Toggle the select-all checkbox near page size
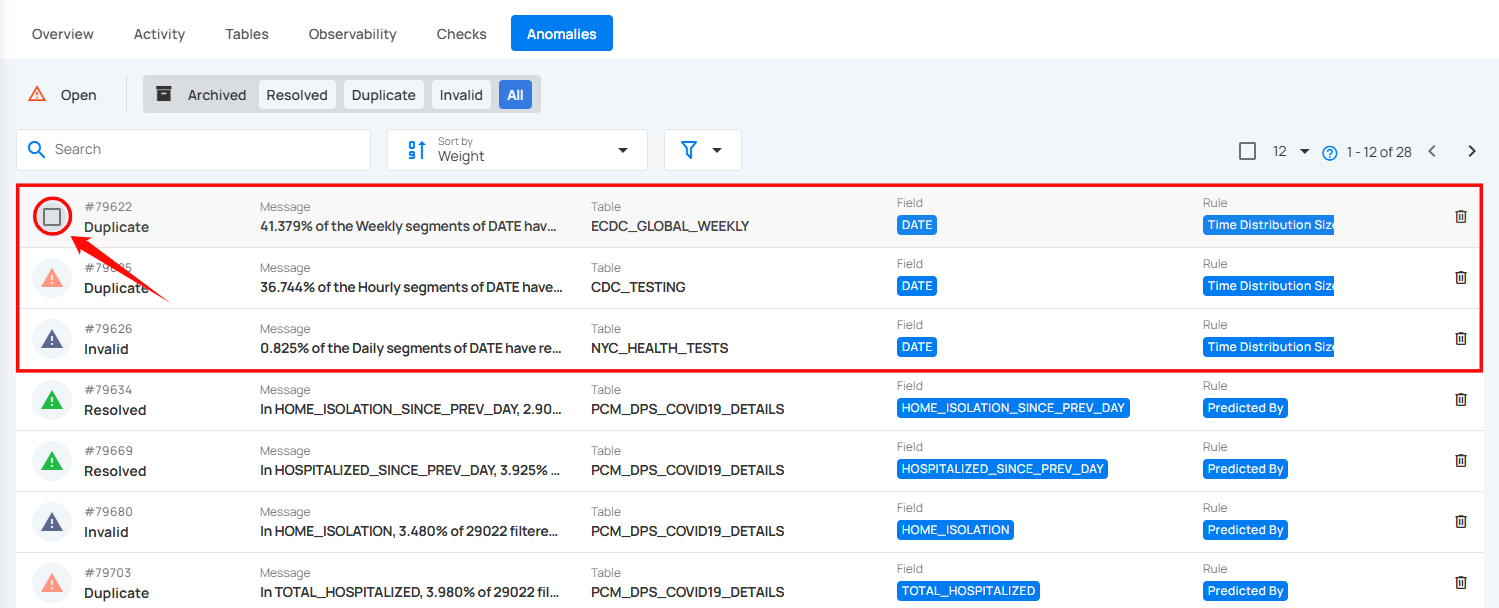The image size is (1499, 608). click(1247, 151)
